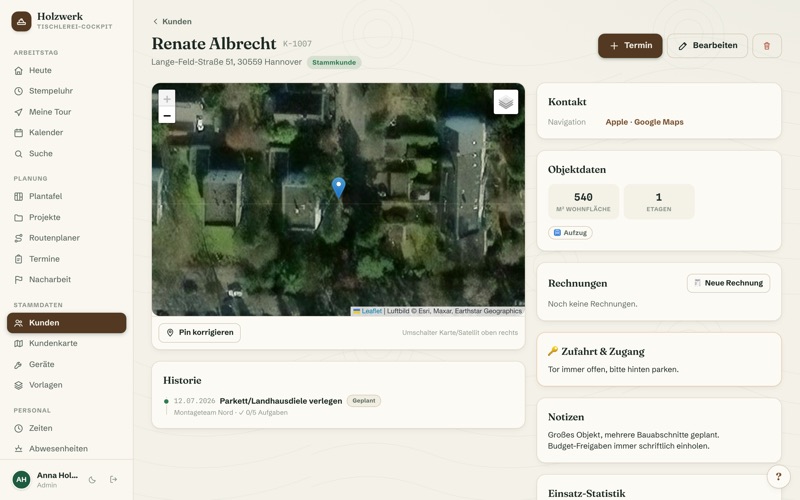The width and height of the screenshot is (800, 500).
Task: Click the Projekte folder icon
Action: [18, 217]
